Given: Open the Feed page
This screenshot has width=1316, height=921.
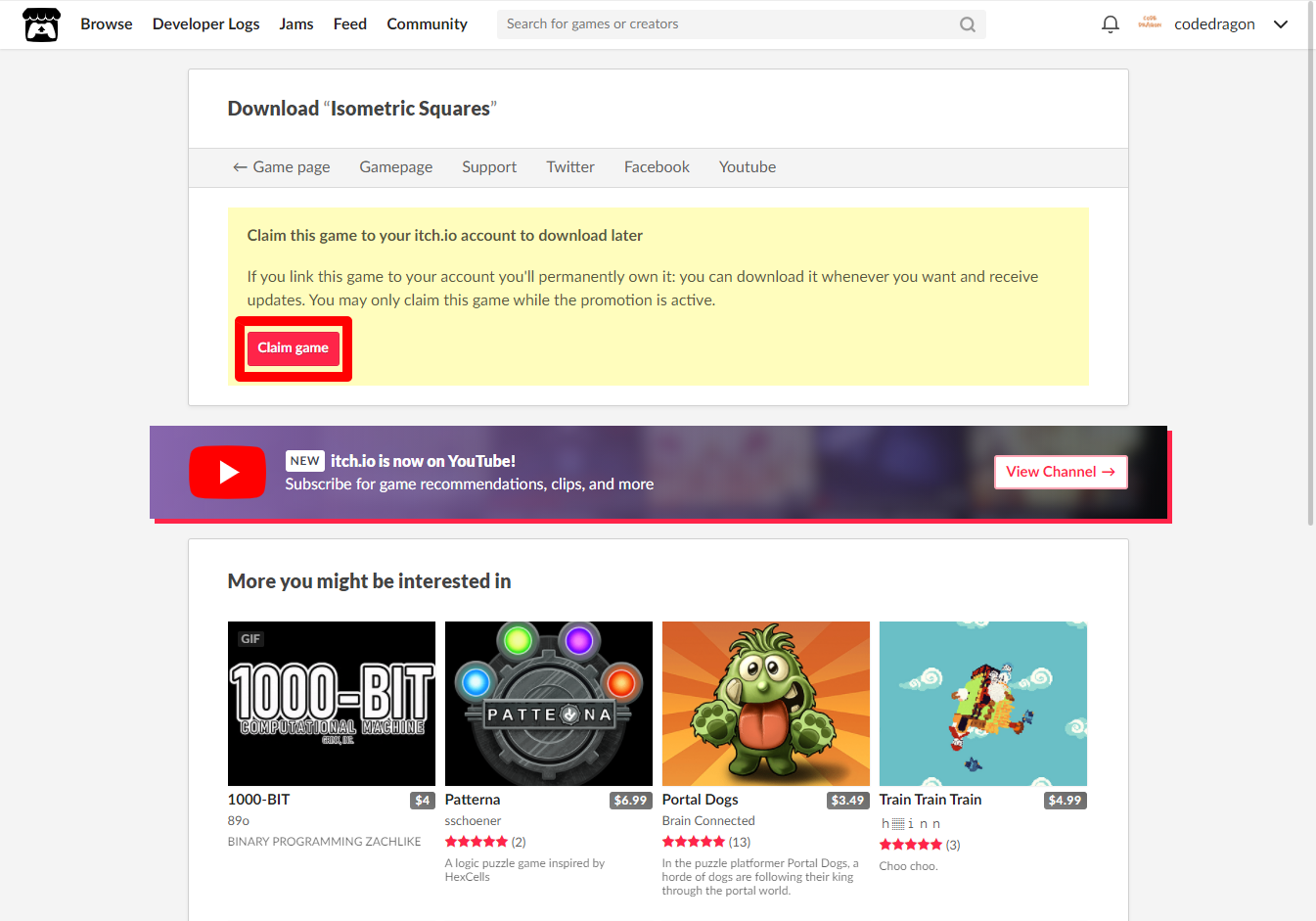Looking at the screenshot, I should pyautogui.click(x=349, y=24).
